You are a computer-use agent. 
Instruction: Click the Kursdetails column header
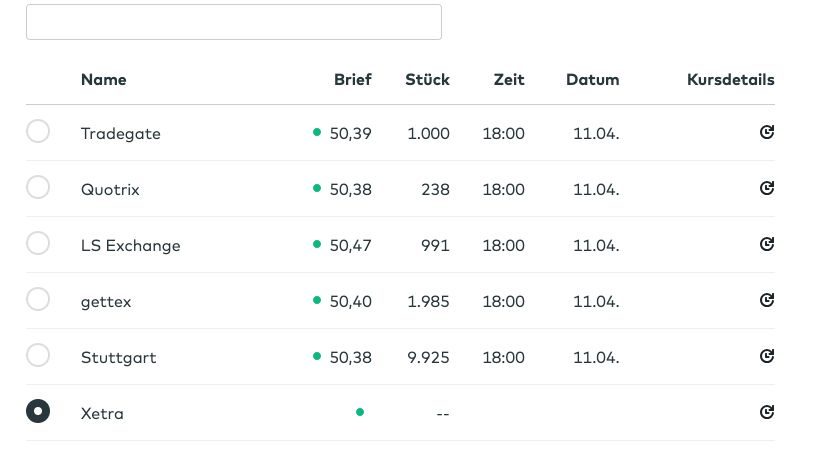click(730, 80)
